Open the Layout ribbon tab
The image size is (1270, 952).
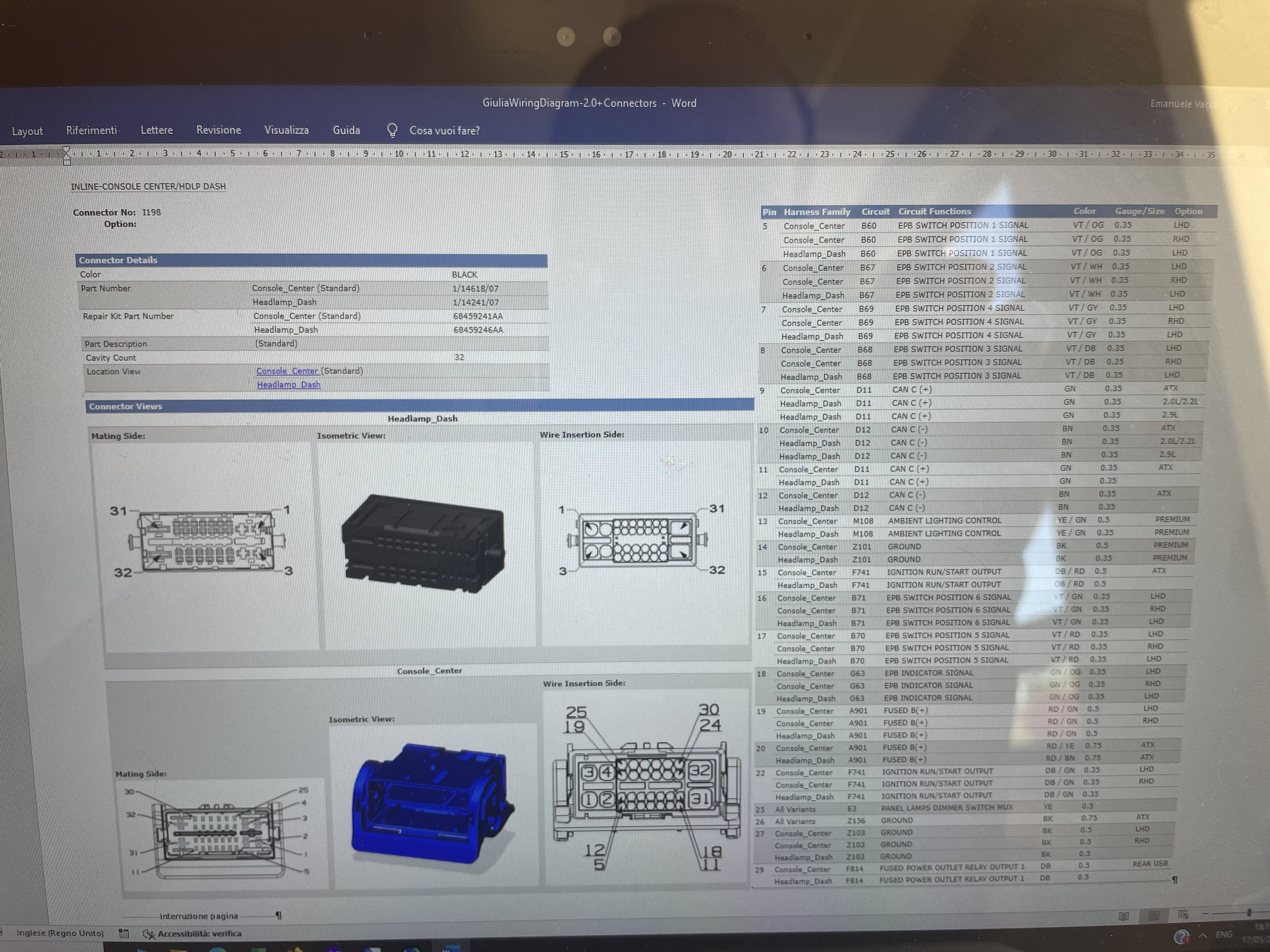[x=27, y=131]
